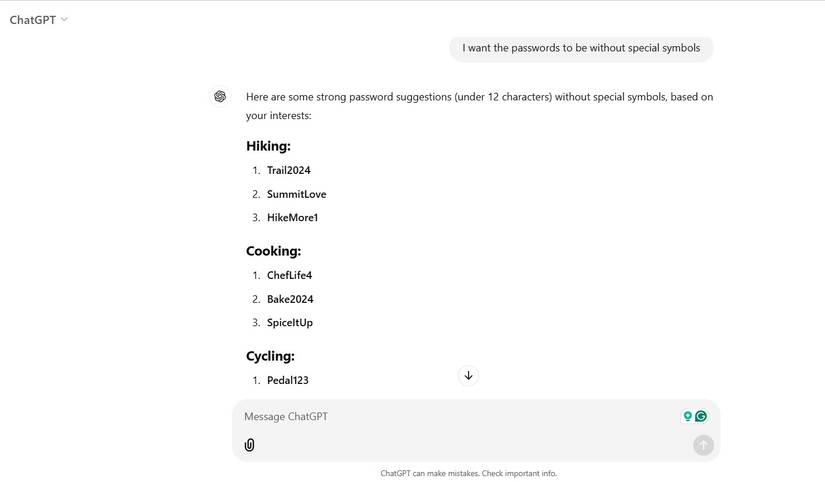Open the ChatGPT model selector dropdown
This screenshot has height=482, width=825.
(32, 20)
